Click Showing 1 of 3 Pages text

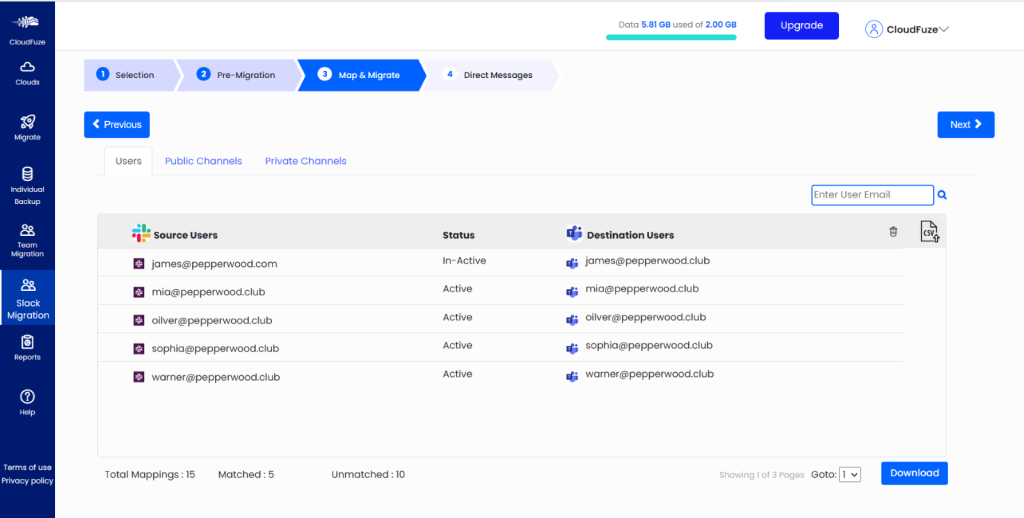click(761, 475)
